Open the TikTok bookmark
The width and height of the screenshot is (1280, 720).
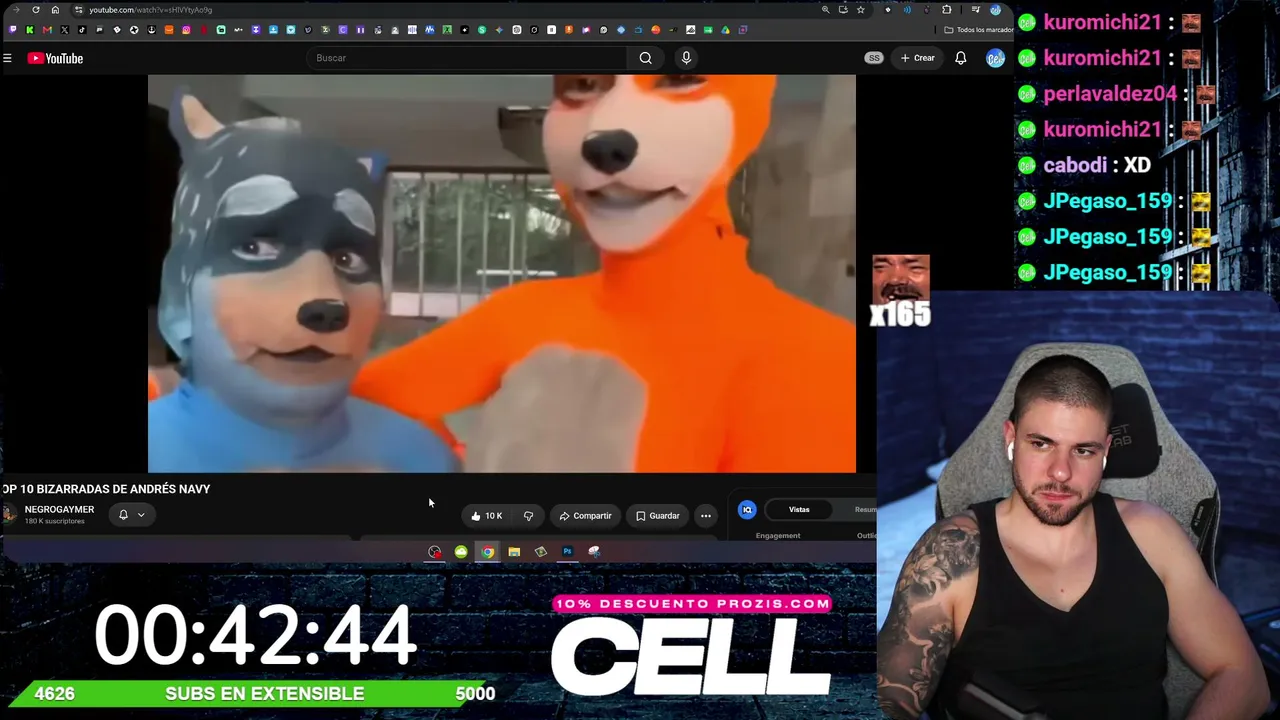82,30
